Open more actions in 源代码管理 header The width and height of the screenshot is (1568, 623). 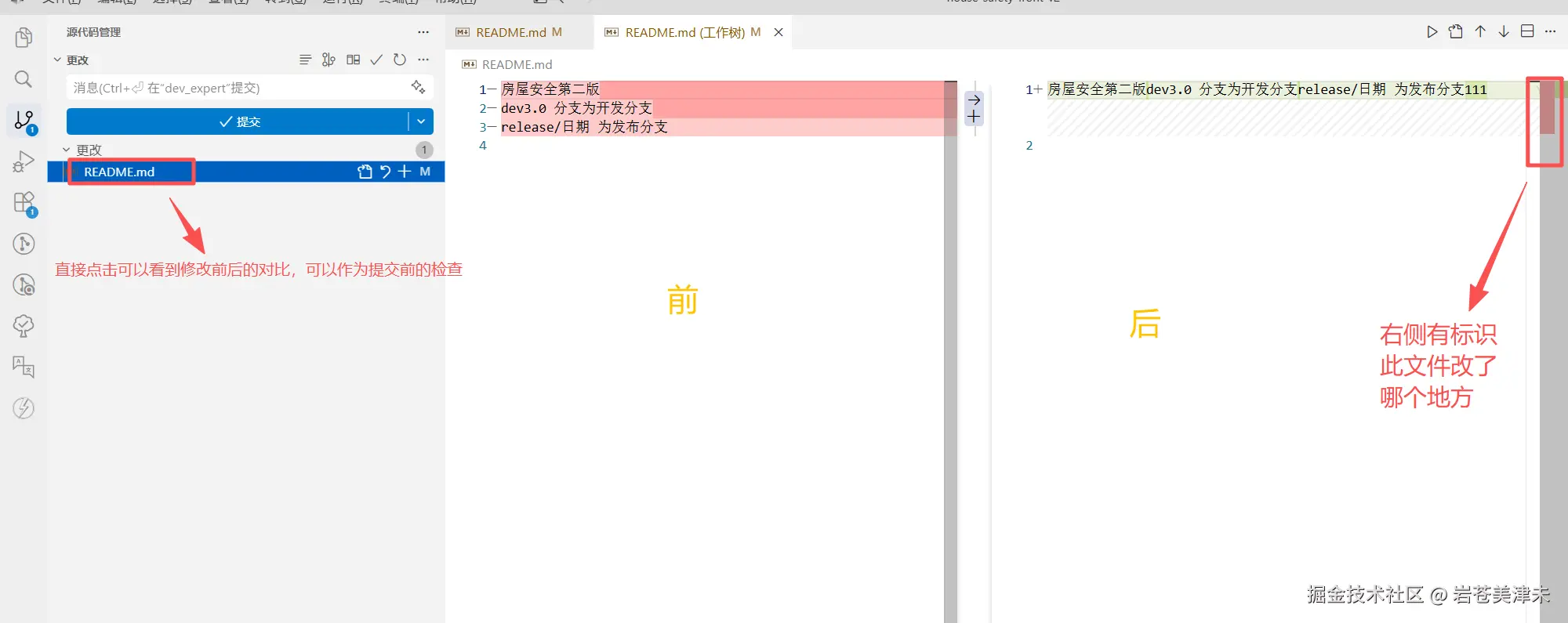(423, 32)
